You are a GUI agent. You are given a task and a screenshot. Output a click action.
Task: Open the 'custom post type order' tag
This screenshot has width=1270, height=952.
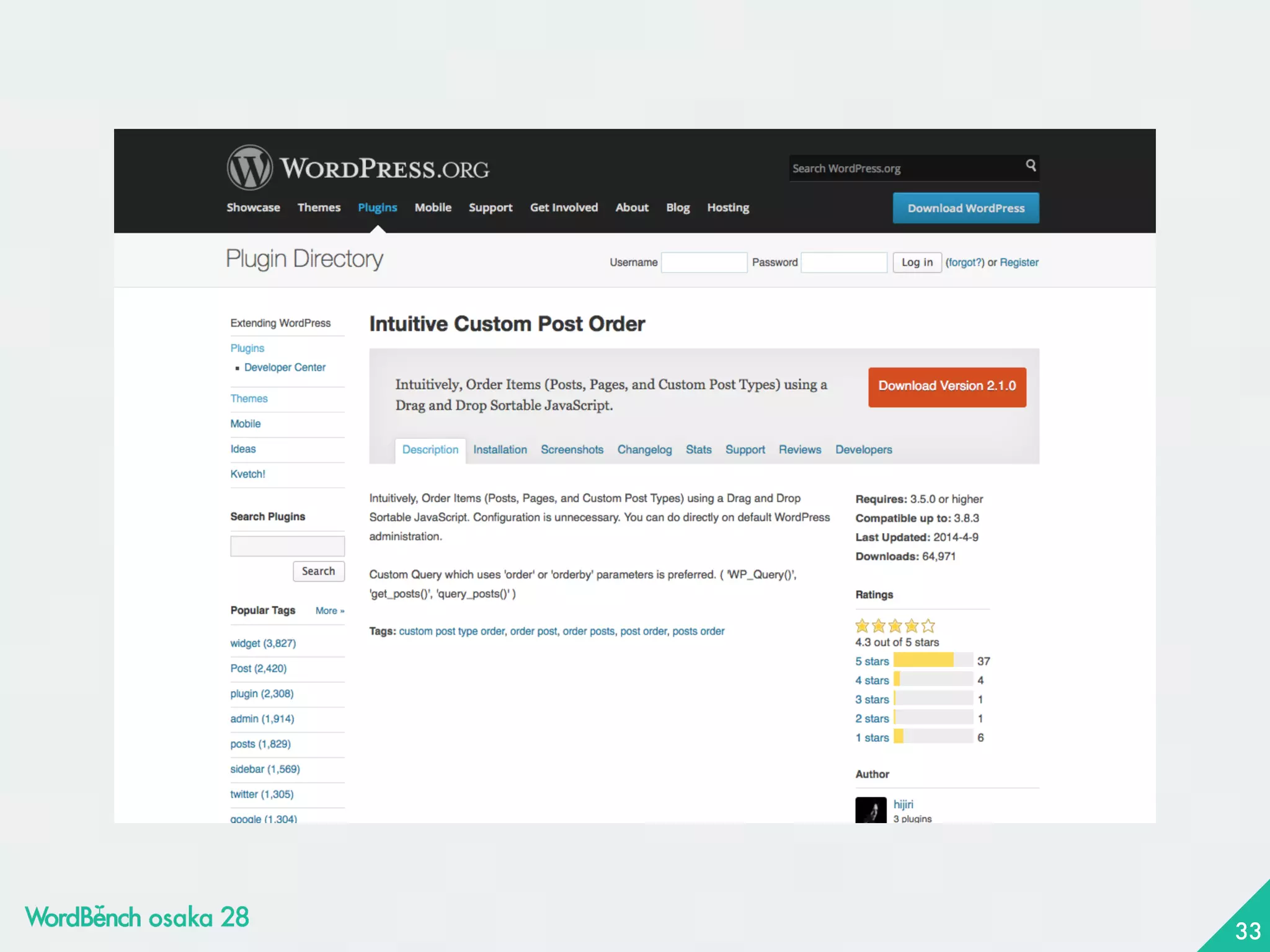(451, 631)
